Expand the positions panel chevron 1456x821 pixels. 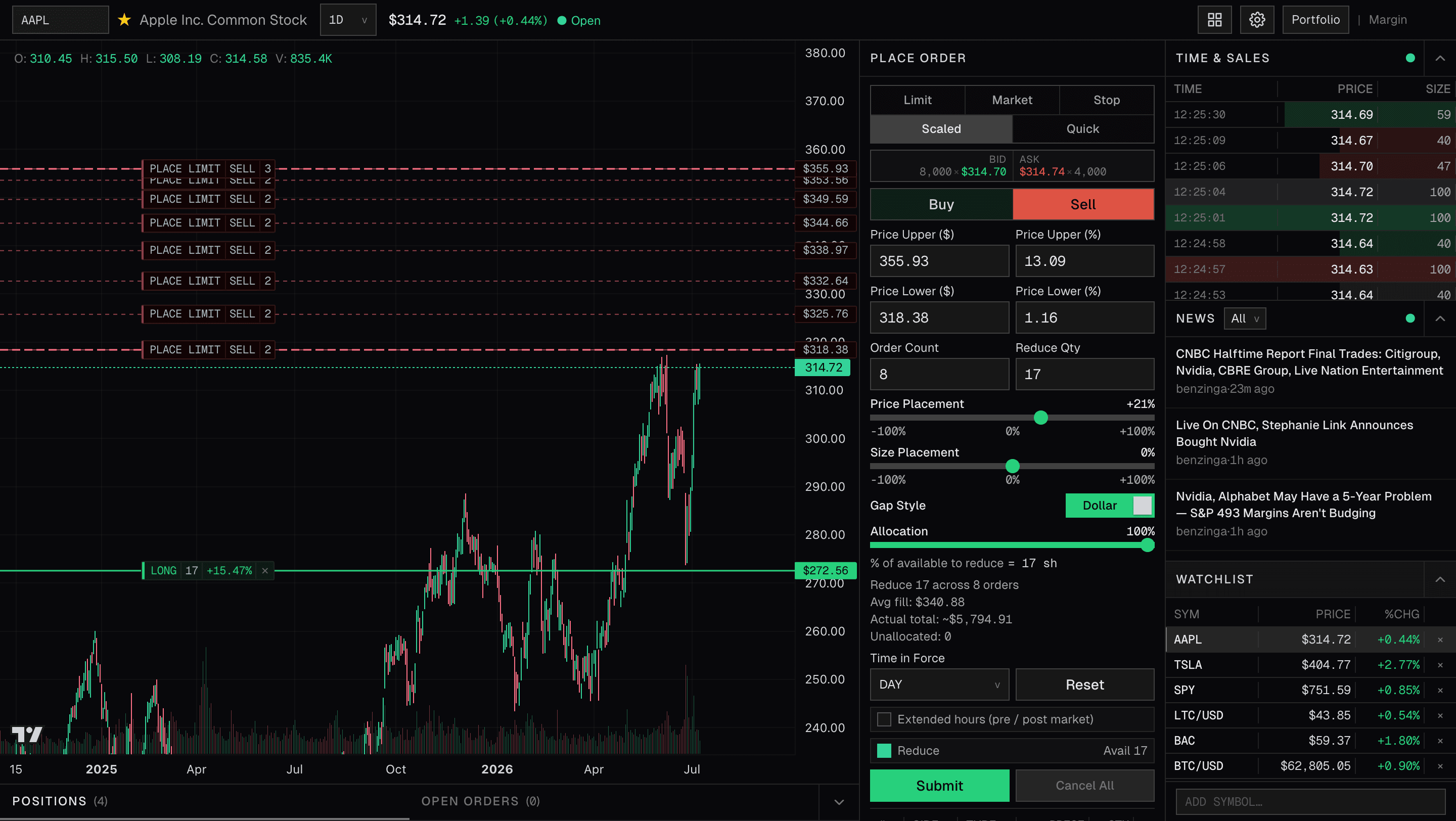pyautogui.click(x=839, y=802)
